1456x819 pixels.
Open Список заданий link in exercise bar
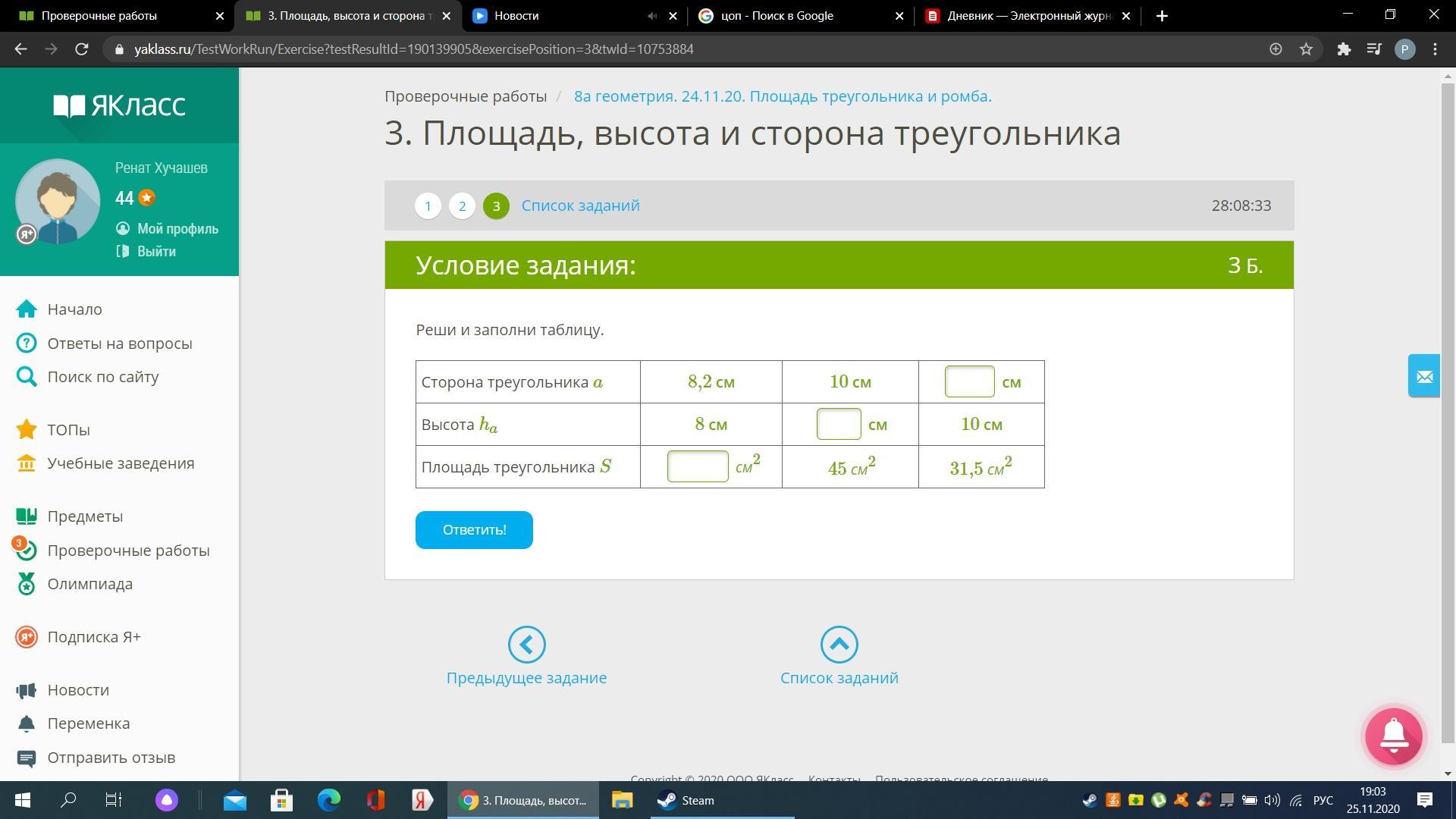click(x=580, y=206)
